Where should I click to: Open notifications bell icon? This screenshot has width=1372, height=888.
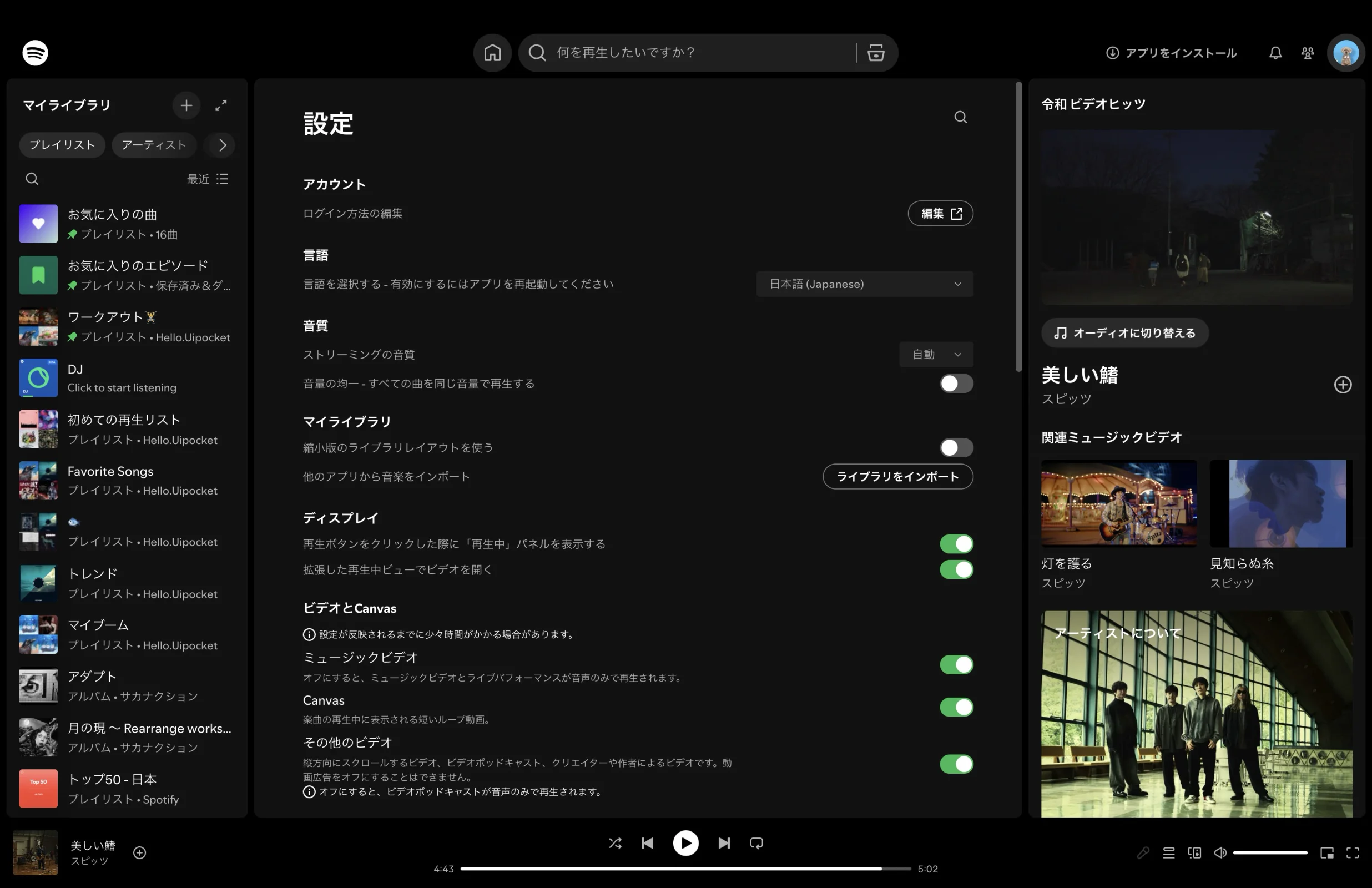coord(1275,53)
